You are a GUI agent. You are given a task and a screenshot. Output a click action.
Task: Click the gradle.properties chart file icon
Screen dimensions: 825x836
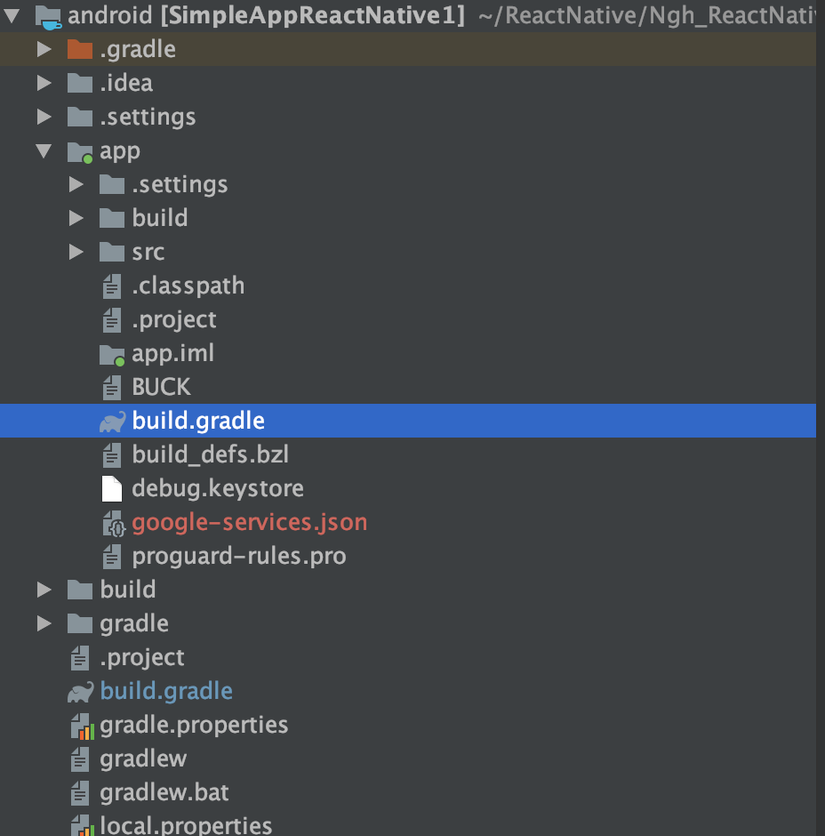click(81, 725)
